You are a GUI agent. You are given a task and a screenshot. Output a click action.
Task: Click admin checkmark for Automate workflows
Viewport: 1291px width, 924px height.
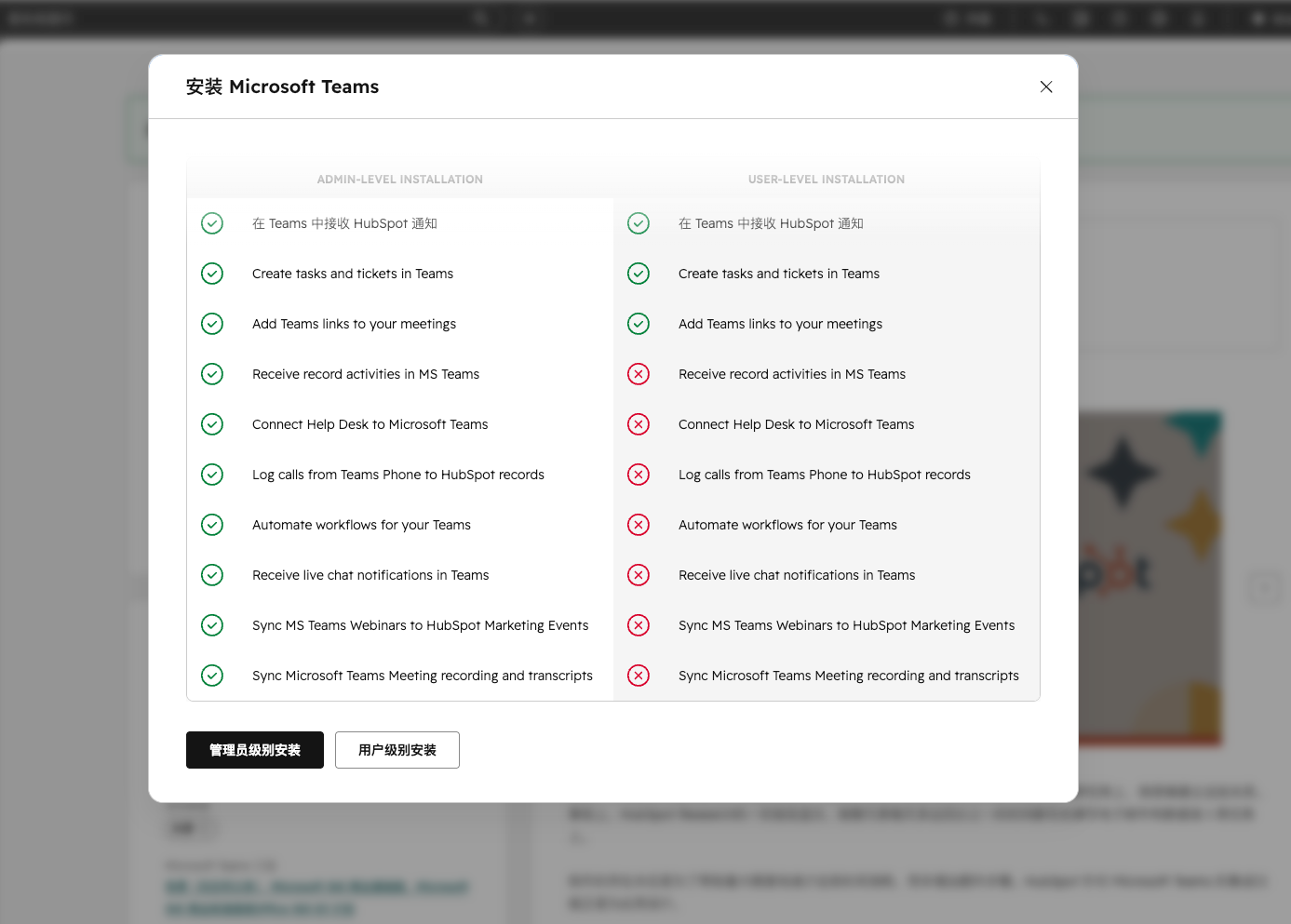coord(212,525)
